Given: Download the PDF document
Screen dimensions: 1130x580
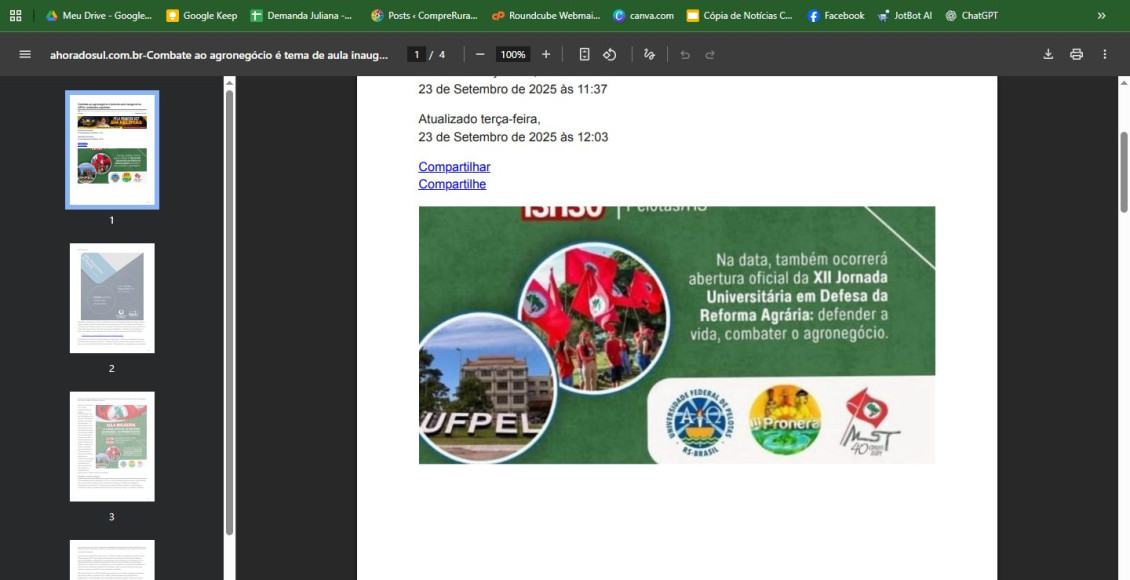Looking at the screenshot, I should pos(1047,54).
